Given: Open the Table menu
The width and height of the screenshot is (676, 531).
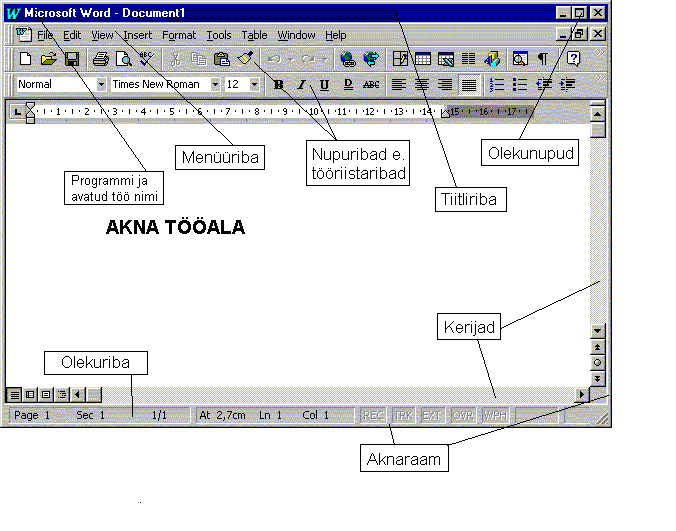Looking at the screenshot, I should pos(254,35).
